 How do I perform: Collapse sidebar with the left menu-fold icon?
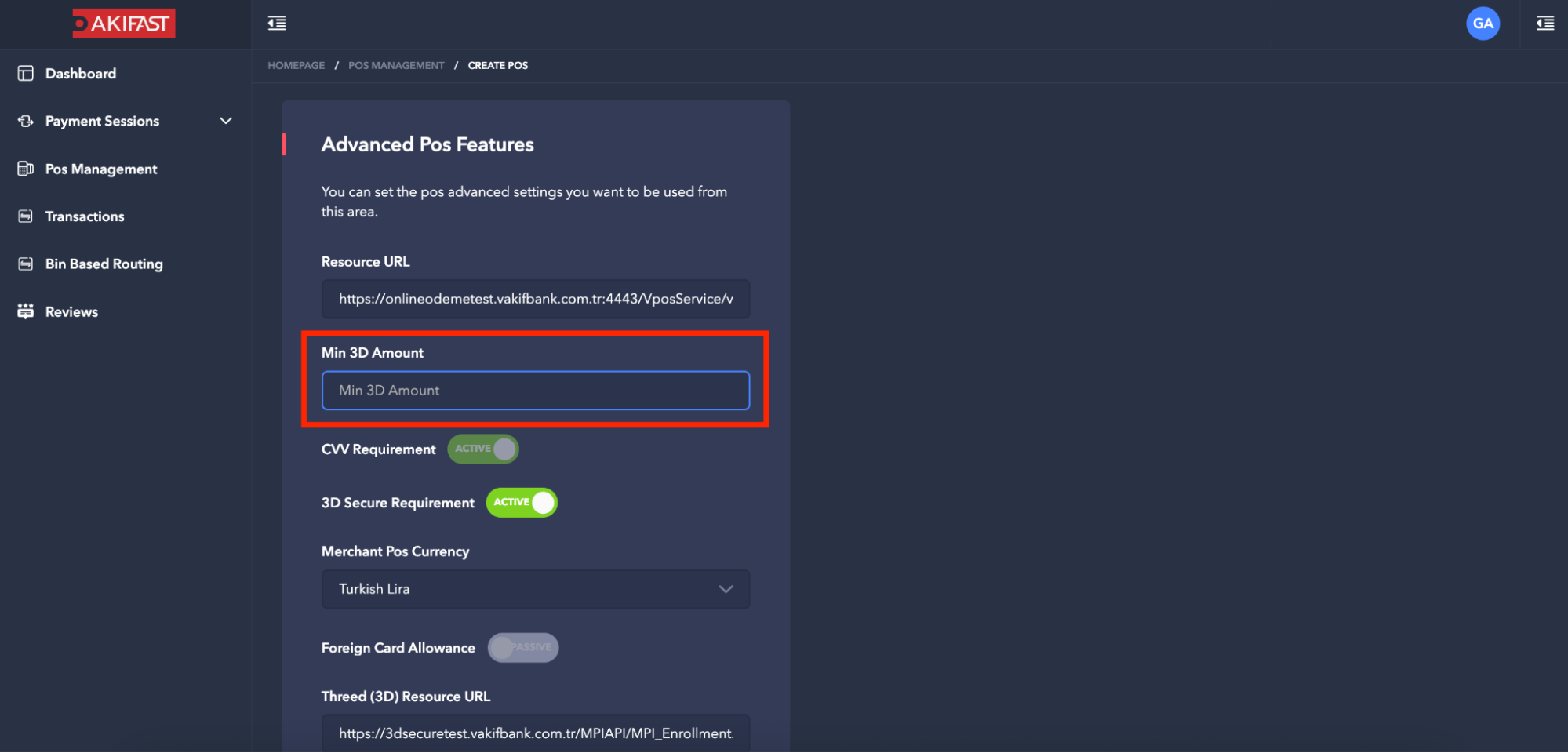277,24
